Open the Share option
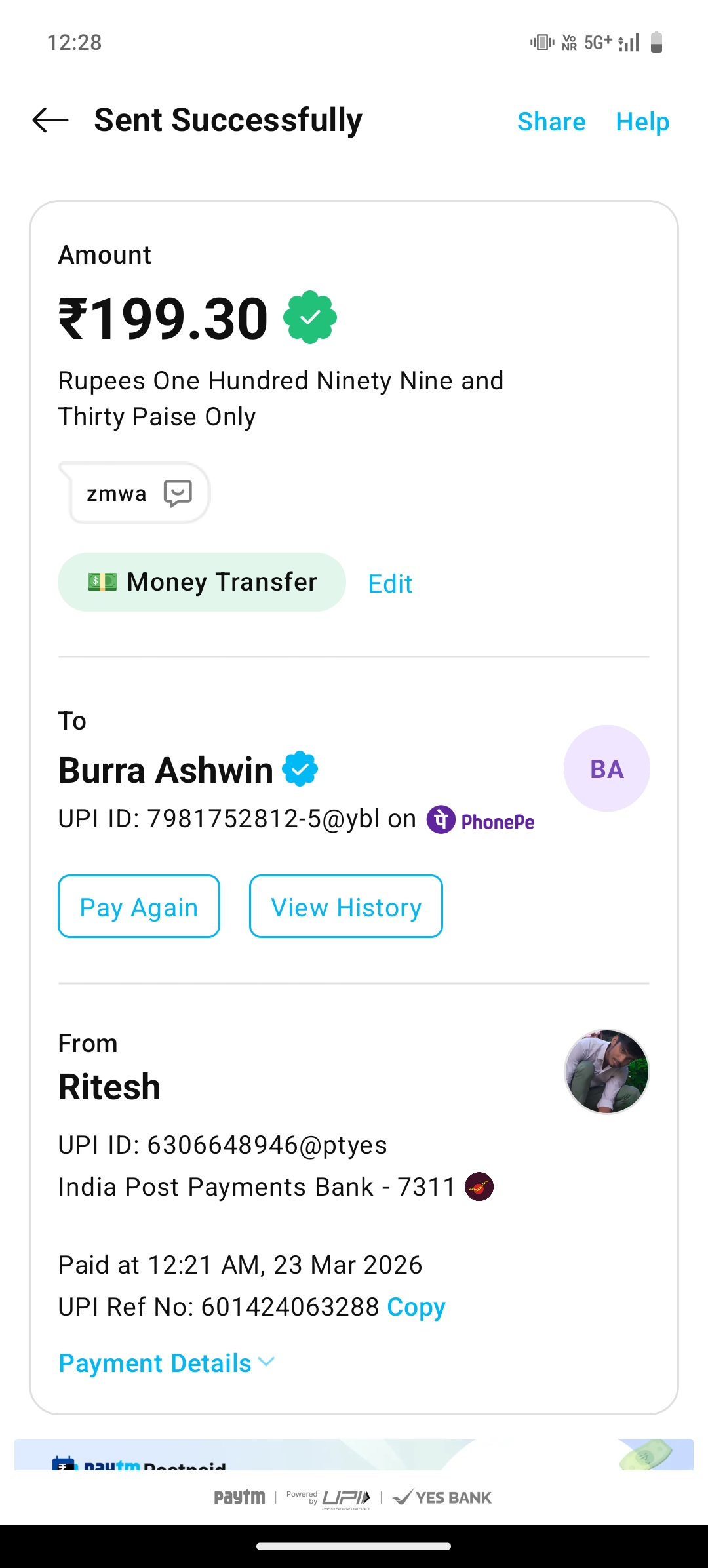The width and height of the screenshot is (708, 1568). click(551, 122)
